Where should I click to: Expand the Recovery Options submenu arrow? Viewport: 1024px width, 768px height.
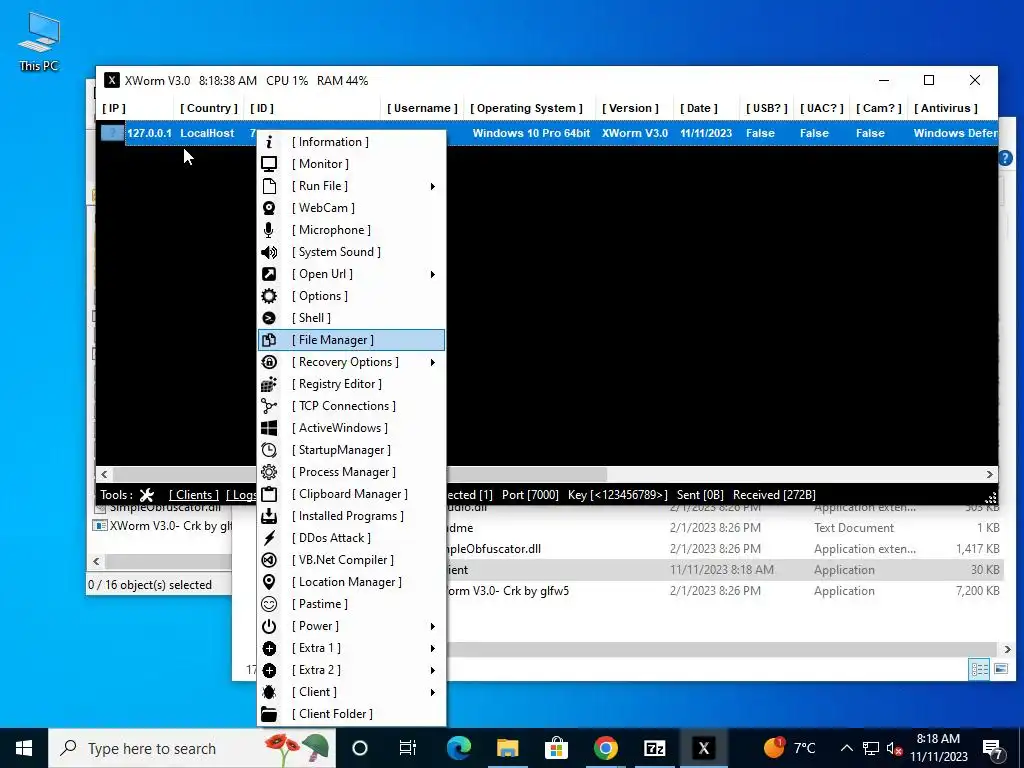pos(432,362)
